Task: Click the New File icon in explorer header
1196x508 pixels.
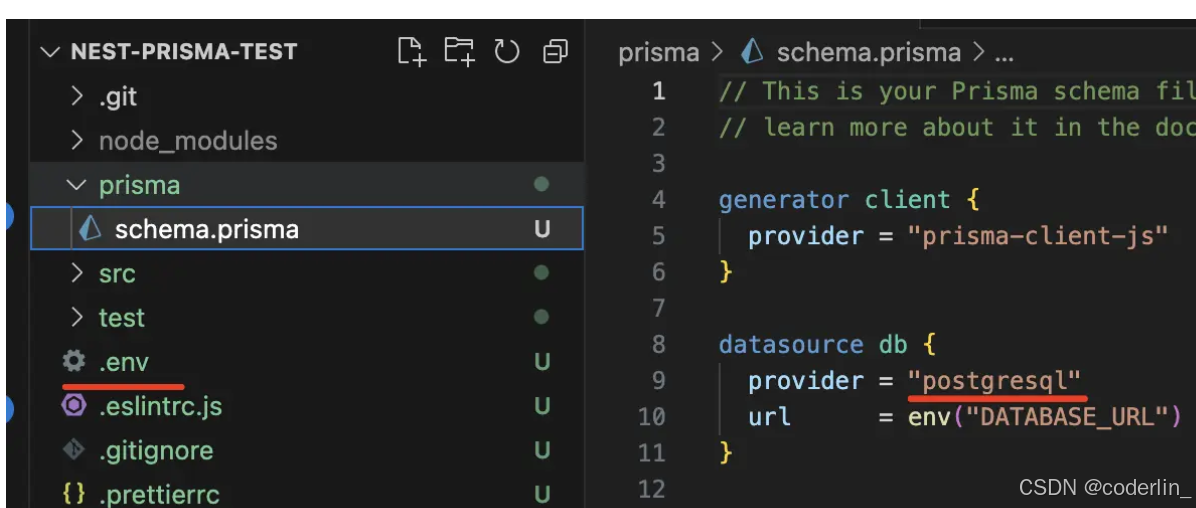Action: [411, 51]
